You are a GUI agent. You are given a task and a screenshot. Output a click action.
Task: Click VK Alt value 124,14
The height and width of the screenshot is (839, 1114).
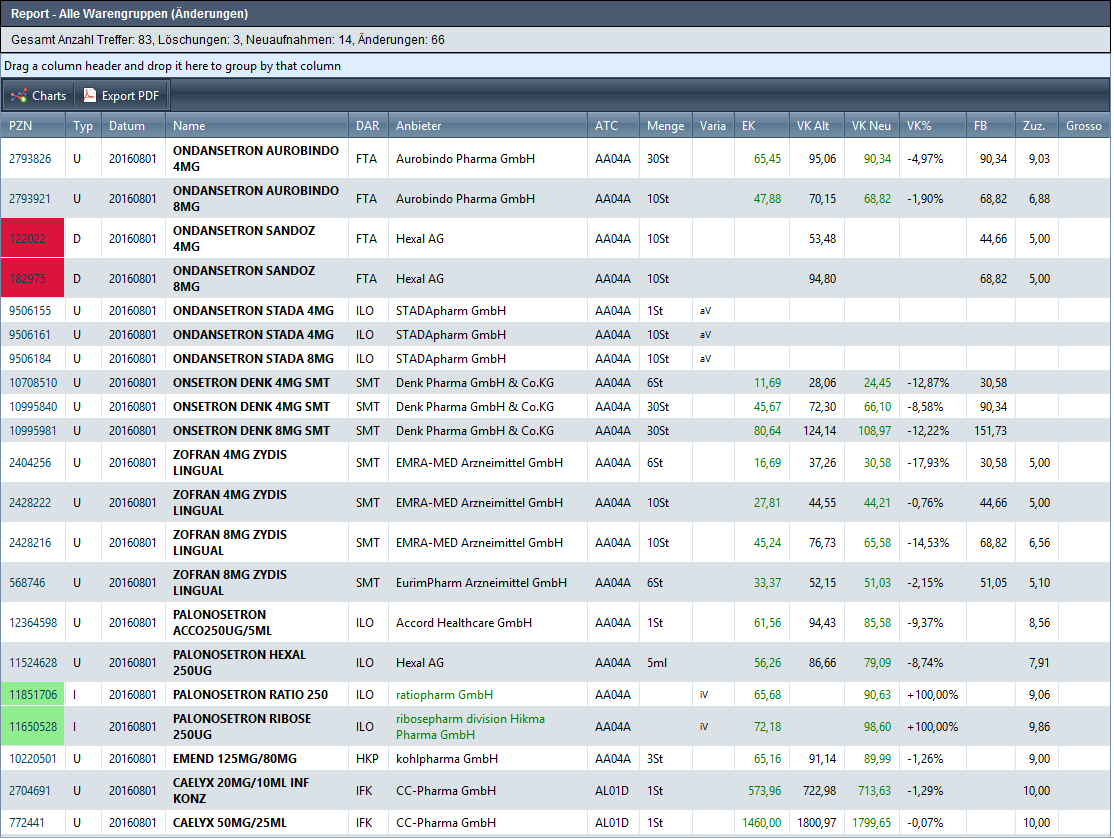(x=819, y=431)
